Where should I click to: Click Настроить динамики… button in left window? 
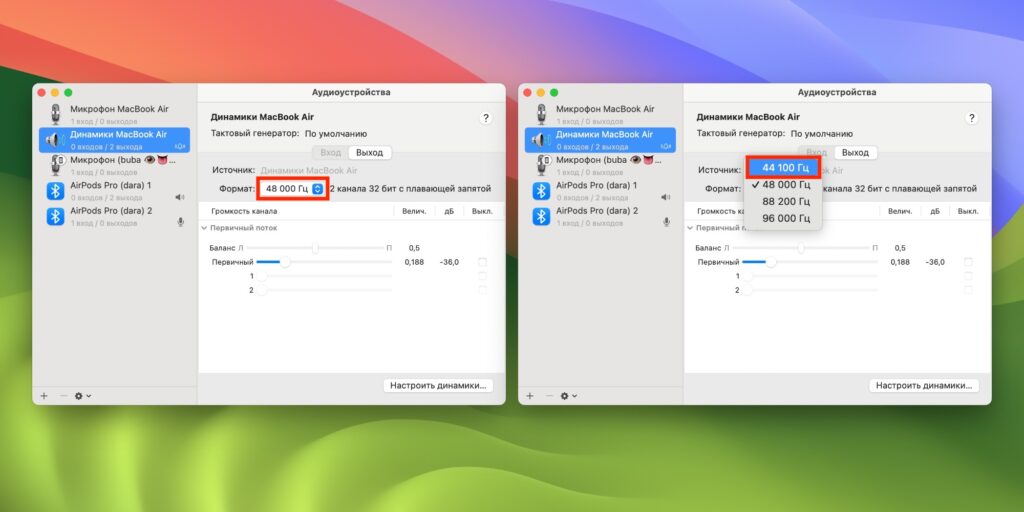tap(438, 385)
